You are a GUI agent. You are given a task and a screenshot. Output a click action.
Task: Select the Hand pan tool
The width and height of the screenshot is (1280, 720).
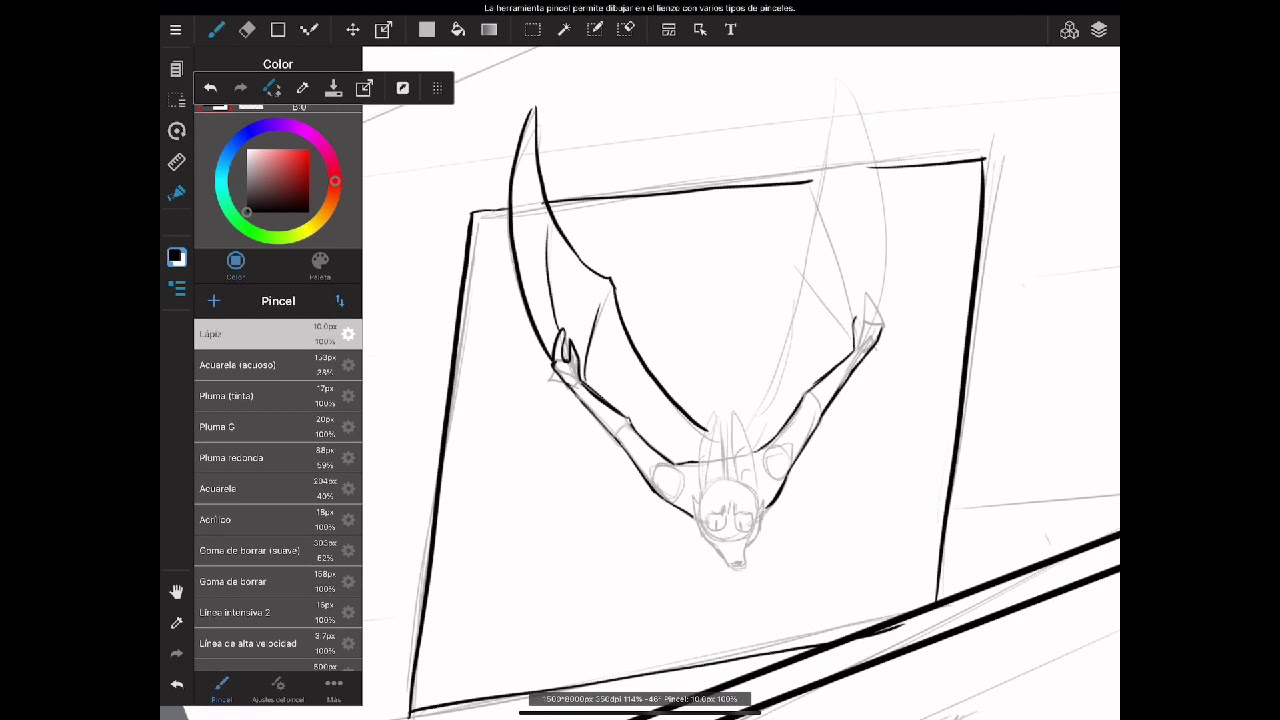pos(177,592)
